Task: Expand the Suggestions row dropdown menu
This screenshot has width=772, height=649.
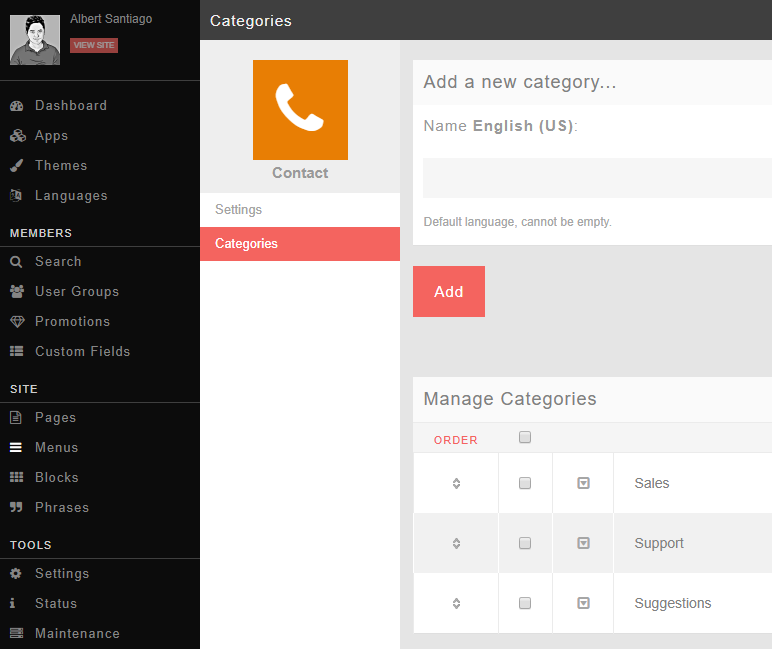Action: click(583, 603)
